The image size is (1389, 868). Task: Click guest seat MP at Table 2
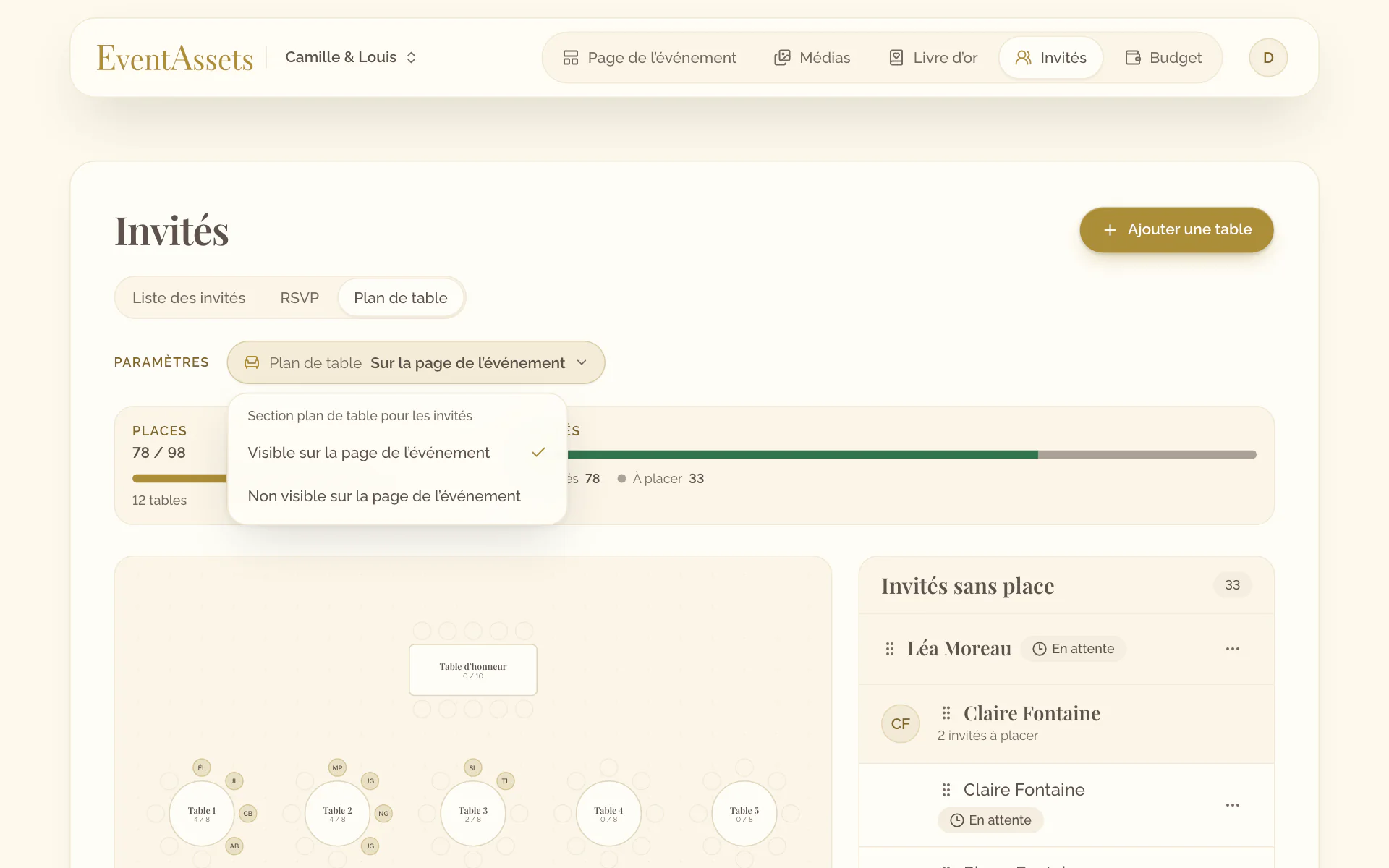point(337,767)
